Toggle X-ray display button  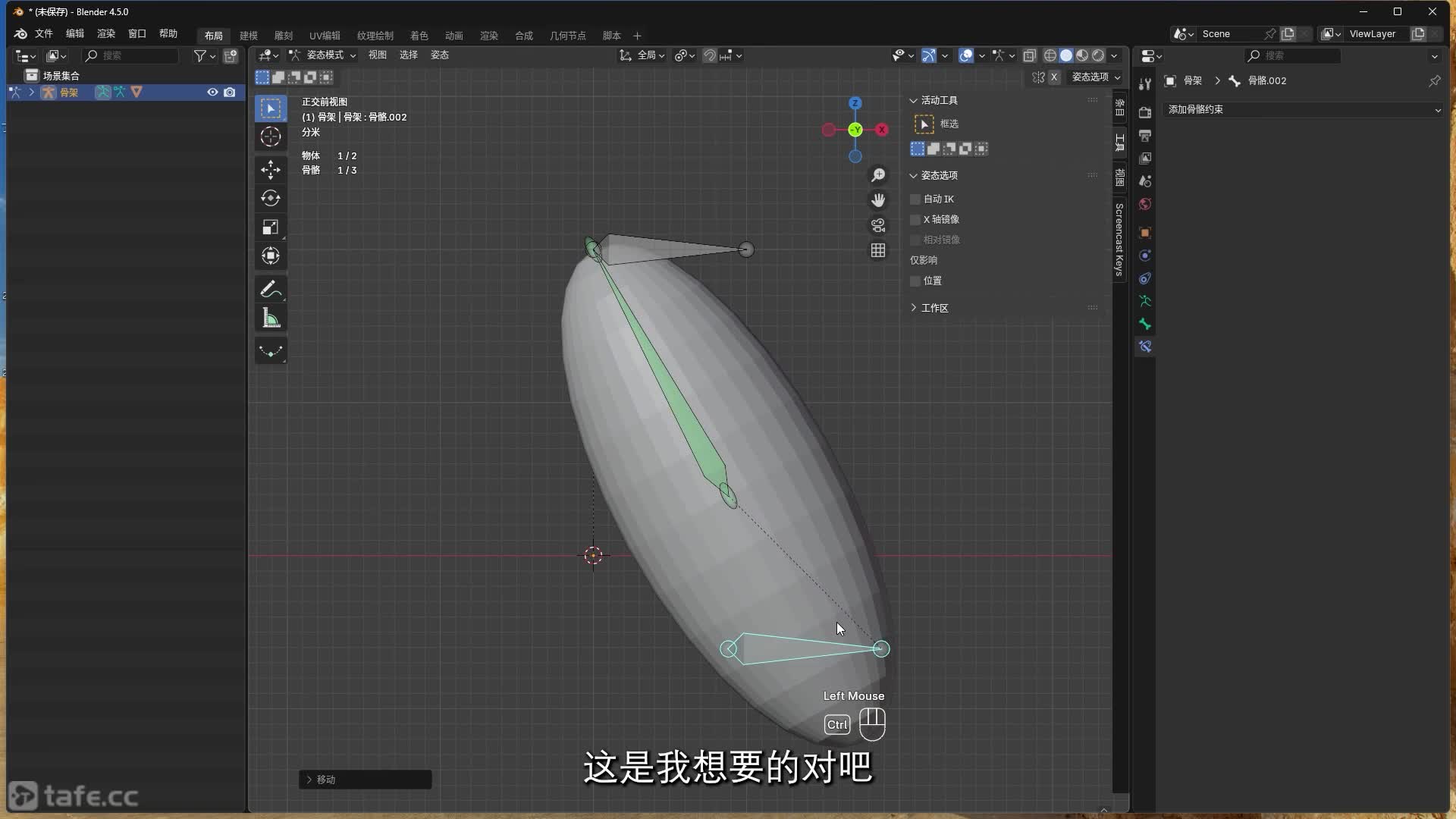point(1029,55)
